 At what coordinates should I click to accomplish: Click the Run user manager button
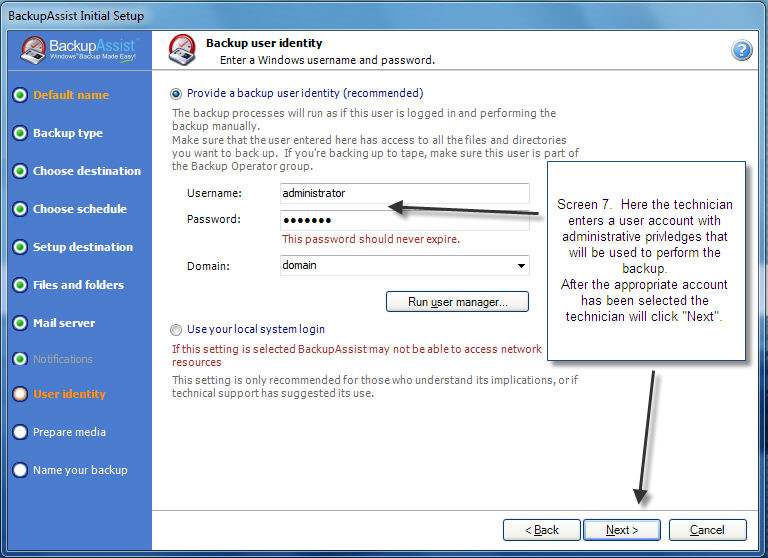click(457, 301)
